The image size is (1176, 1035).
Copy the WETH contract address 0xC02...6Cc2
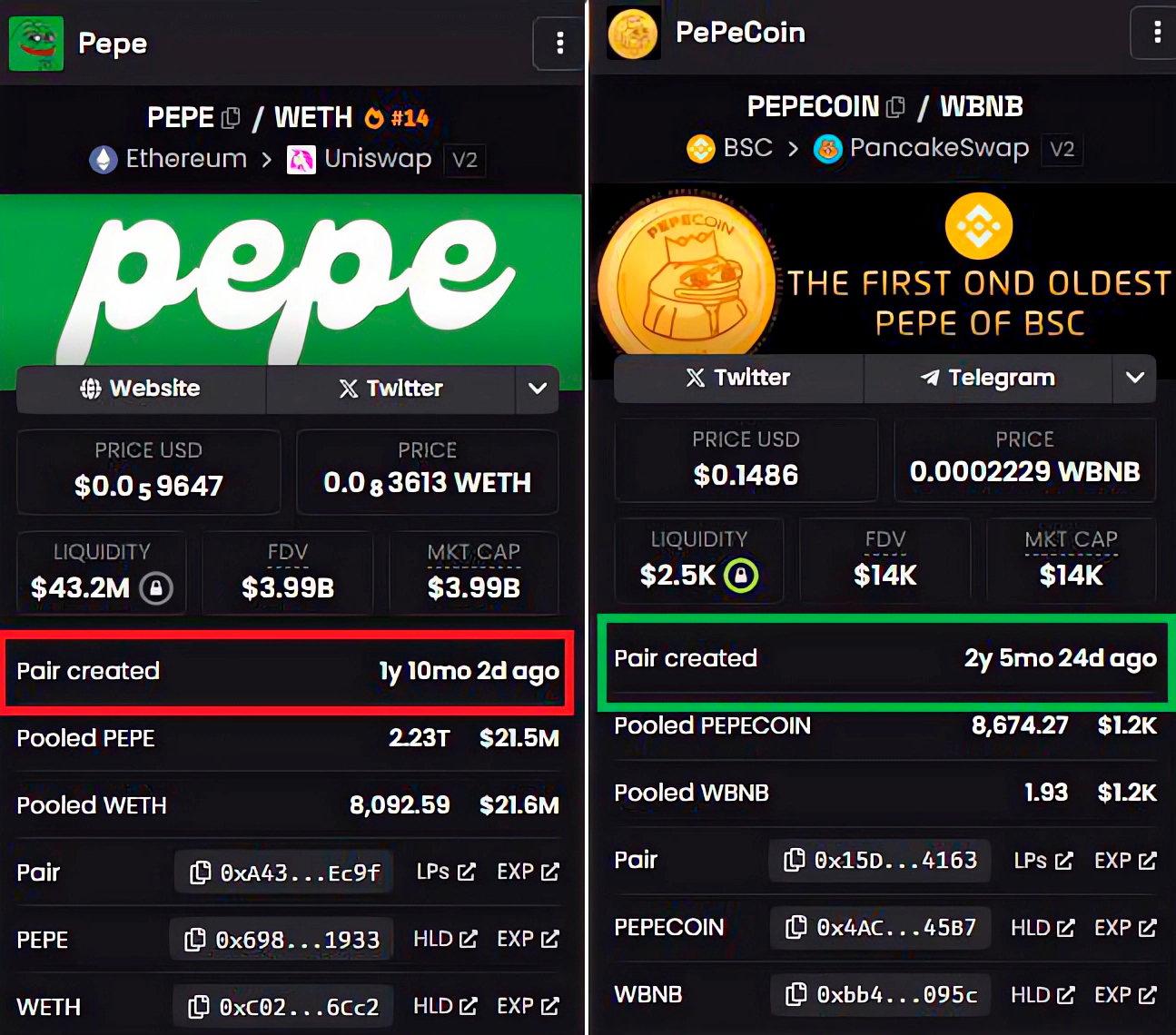pos(282,1007)
